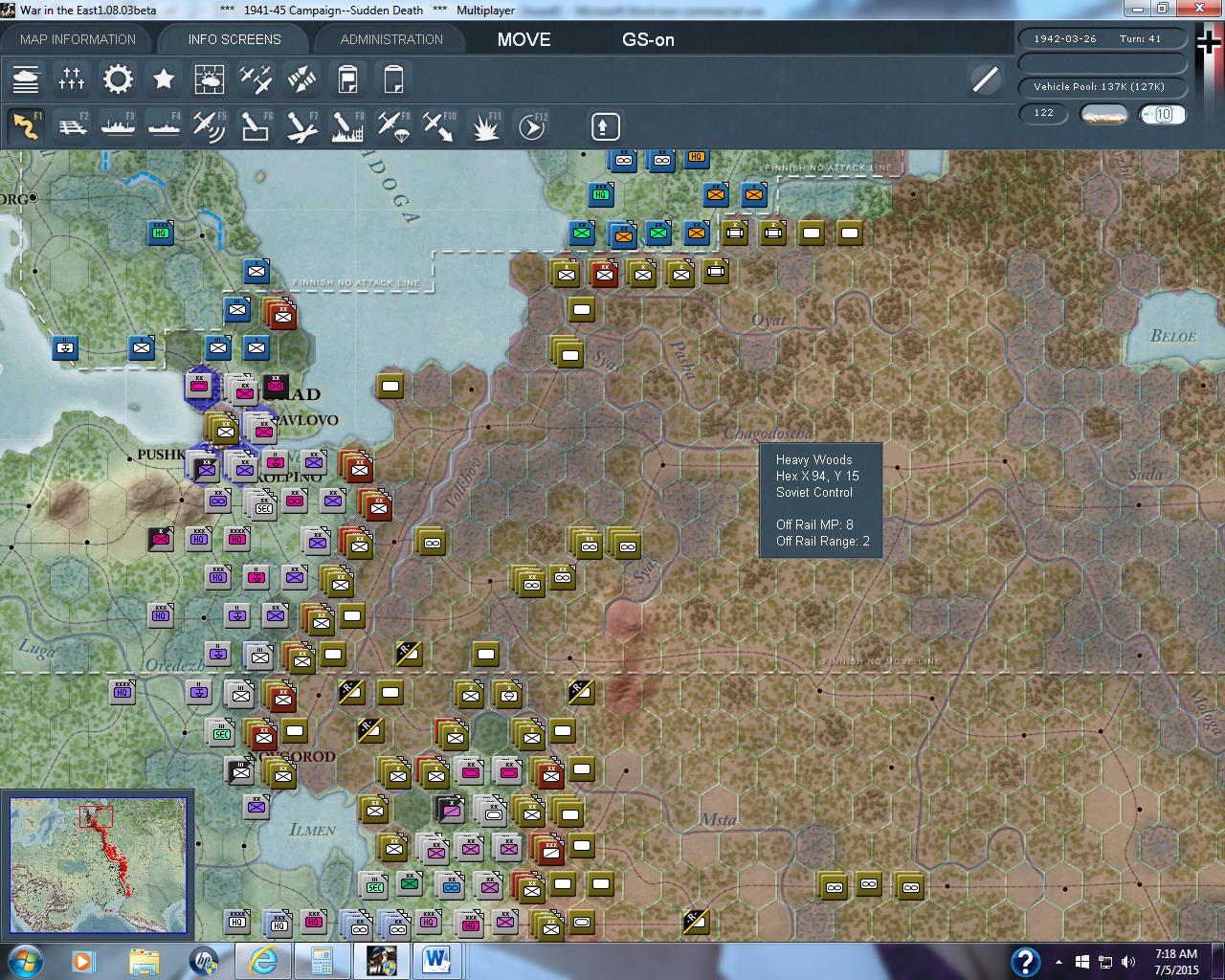
Task: Open the Map Information tab
Action: pyautogui.click(x=78, y=39)
